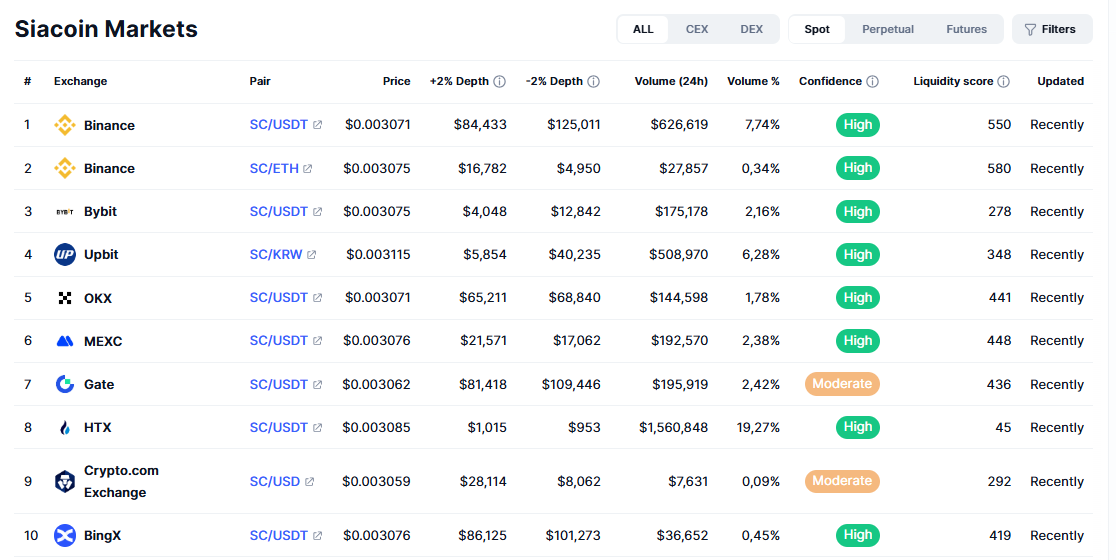
Task: Click the $1,560,848 volume value
Action: pyautogui.click(x=673, y=428)
